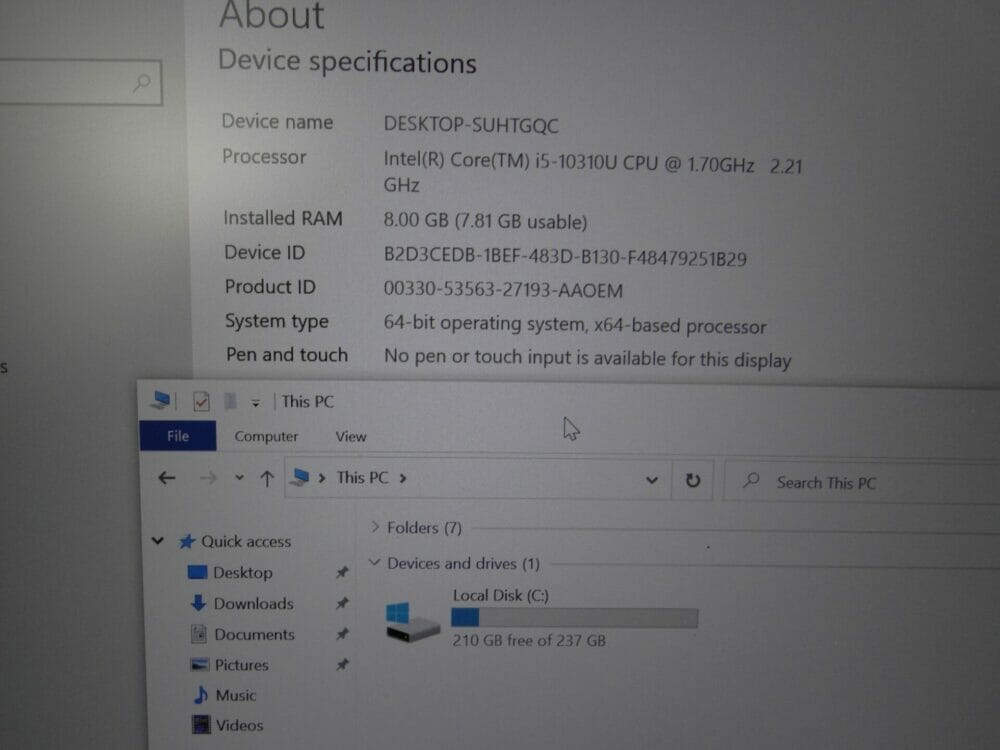Go up one level with Up arrow
This screenshot has width=1000, height=750.
tap(267, 478)
